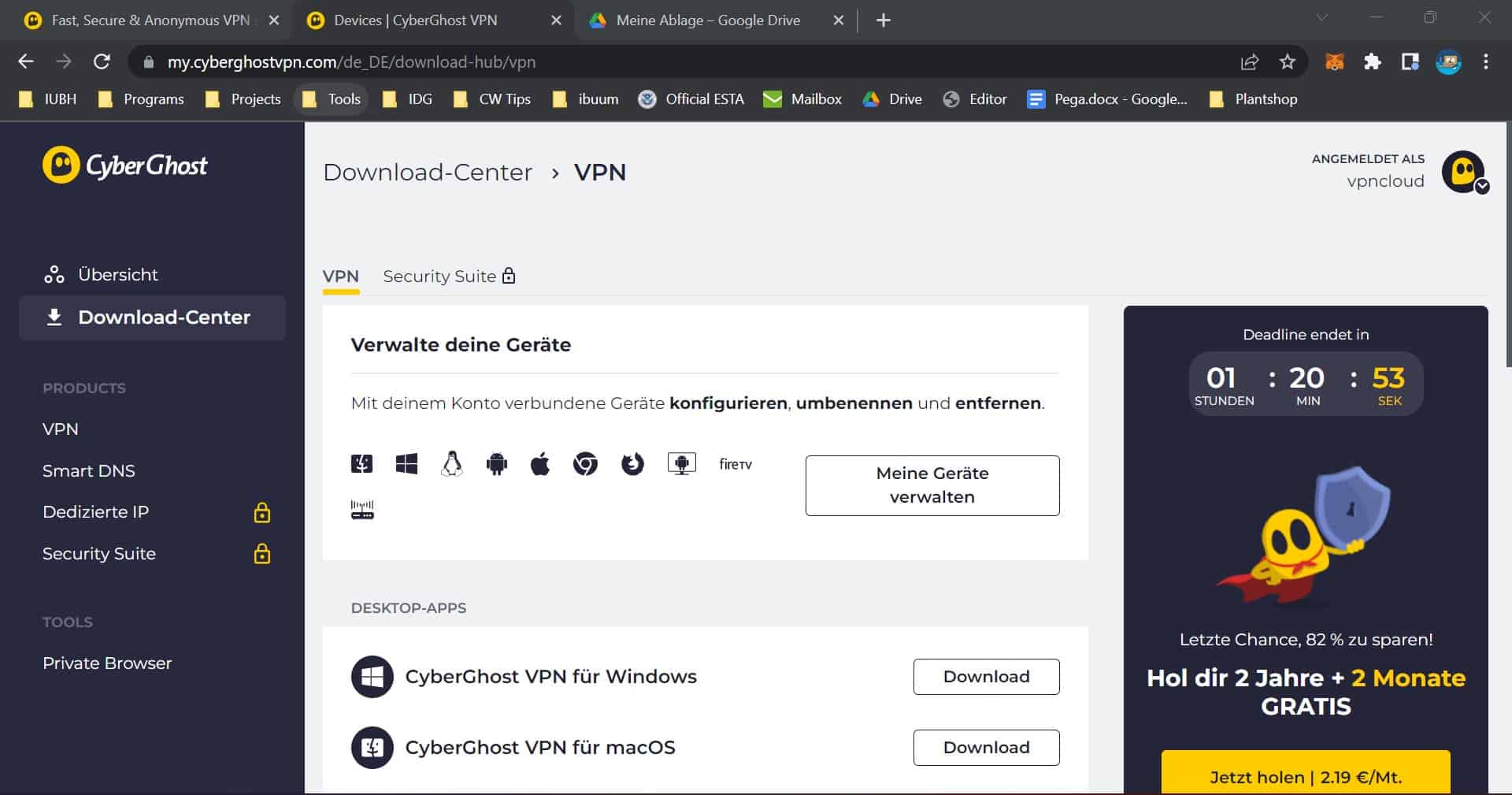
Task: Download CyberGhost VPN für macOS
Action: [986, 748]
